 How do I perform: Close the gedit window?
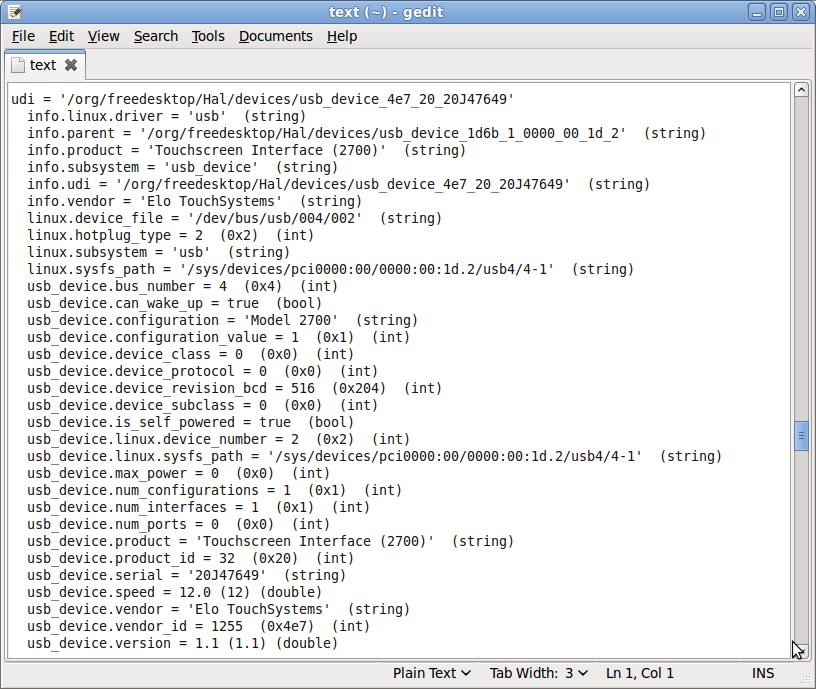click(801, 11)
